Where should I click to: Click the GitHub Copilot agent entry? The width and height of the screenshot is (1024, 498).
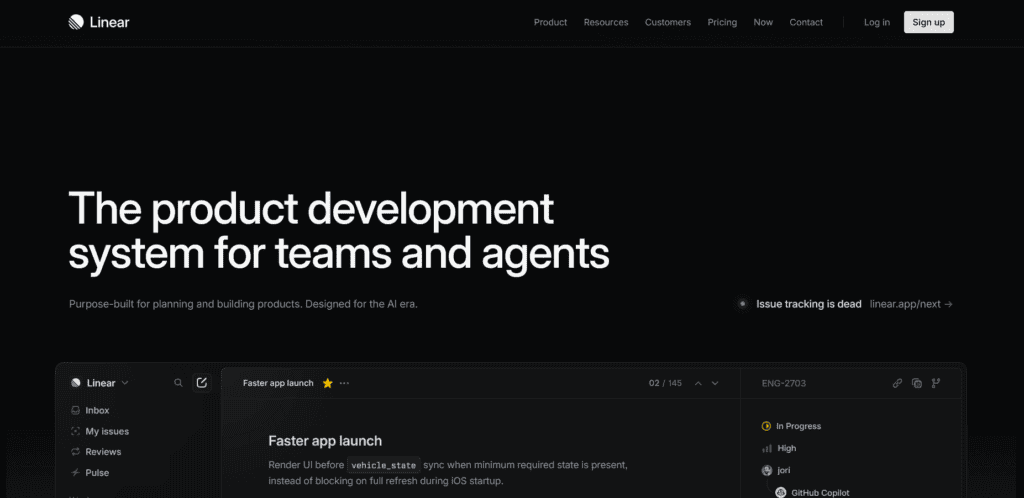click(813, 492)
